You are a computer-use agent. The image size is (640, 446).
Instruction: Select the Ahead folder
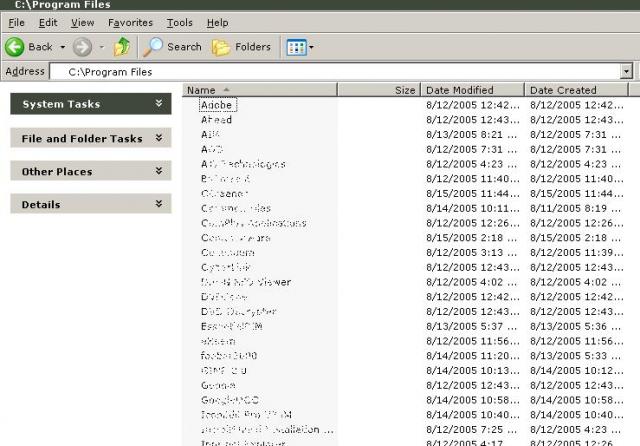pos(216,120)
